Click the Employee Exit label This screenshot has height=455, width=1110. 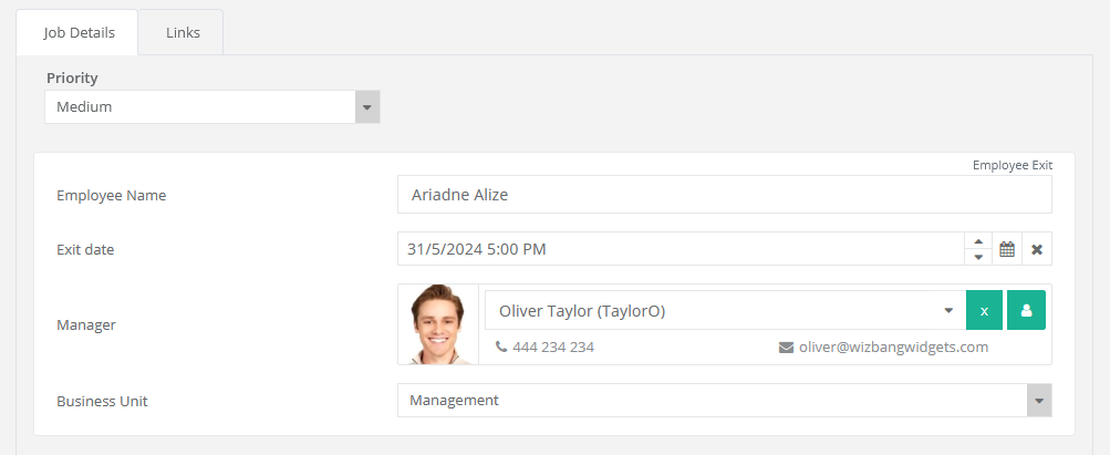(x=1012, y=166)
